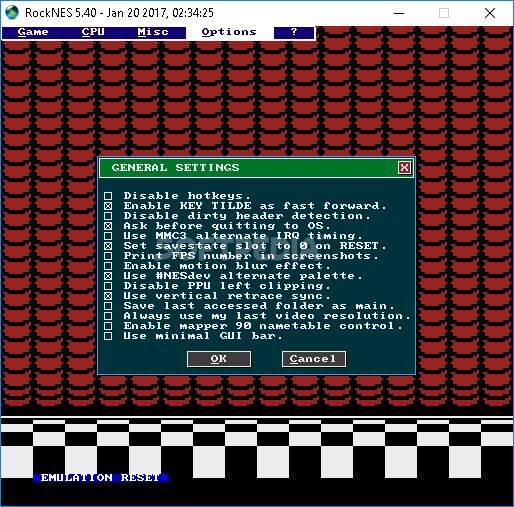Untick Enable KEY TILDE as fast forward

[108, 206]
